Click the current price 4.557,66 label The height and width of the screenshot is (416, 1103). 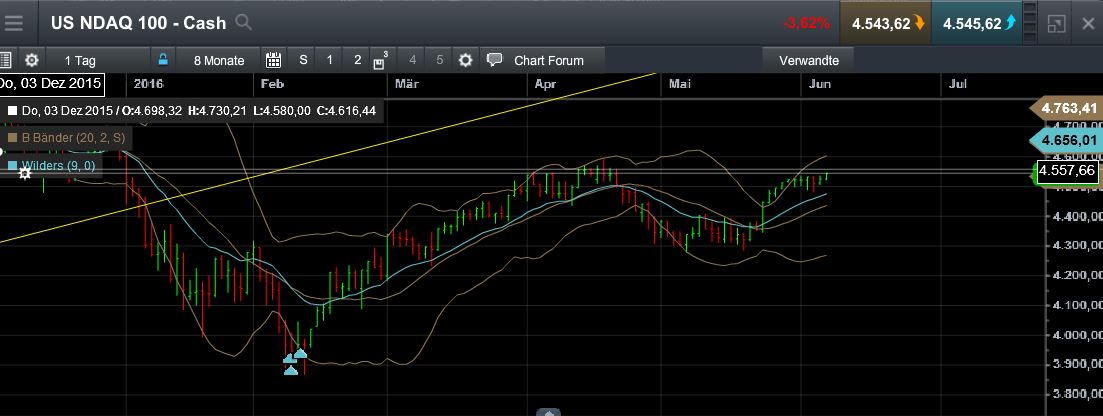pyautogui.click(x=1066, y=171)
